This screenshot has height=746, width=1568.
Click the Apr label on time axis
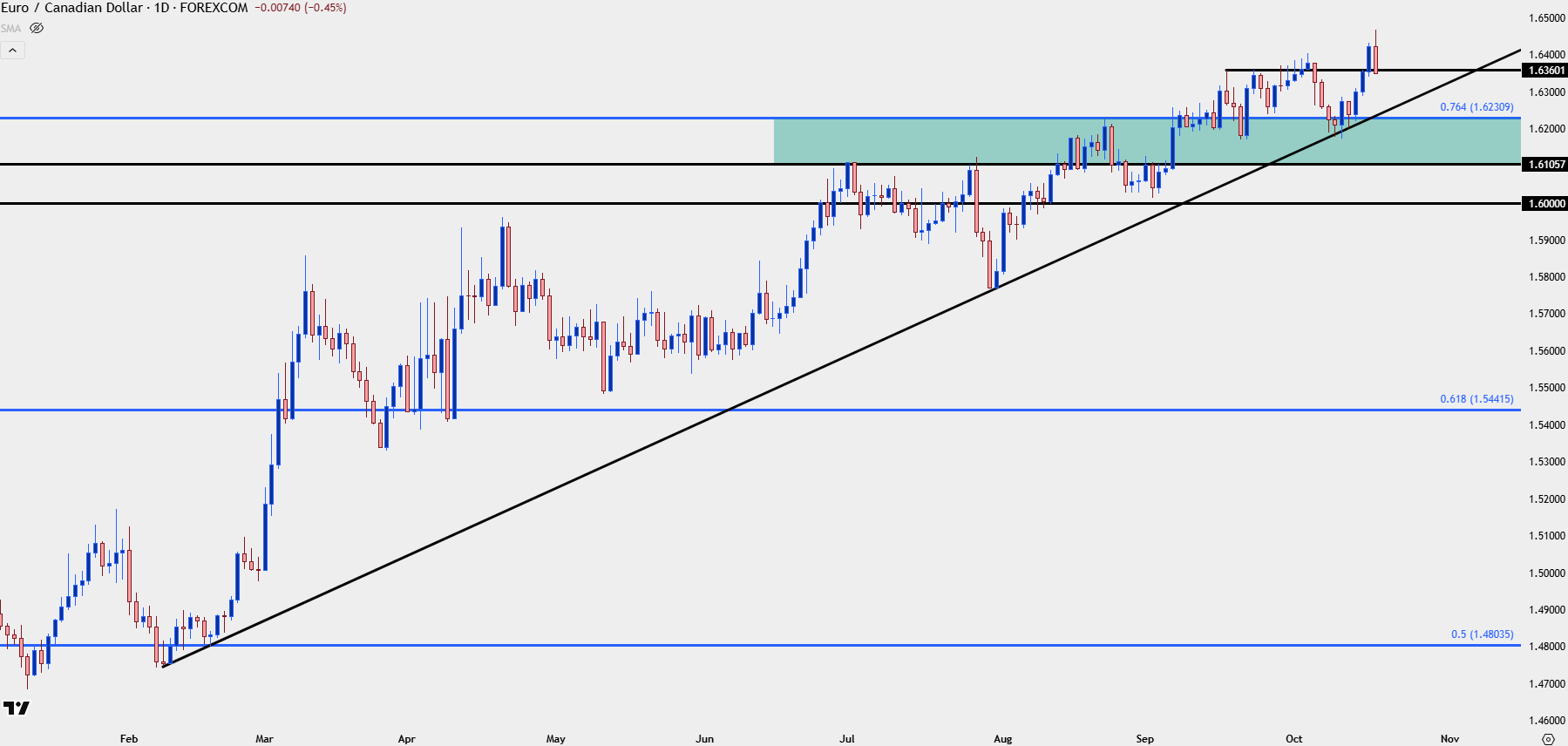coord(406,739)
